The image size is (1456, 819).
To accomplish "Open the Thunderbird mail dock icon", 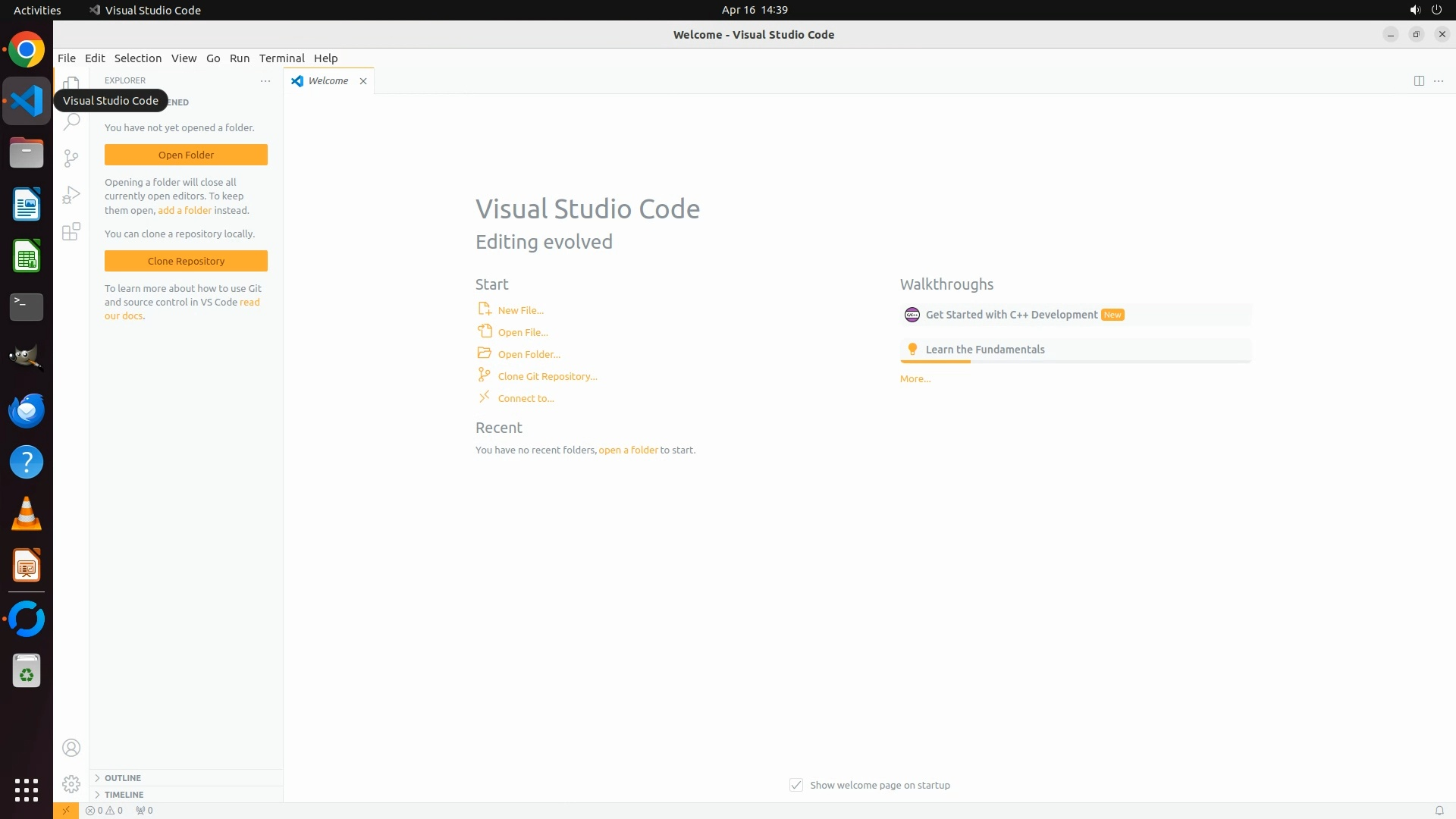I will point(27,410).
